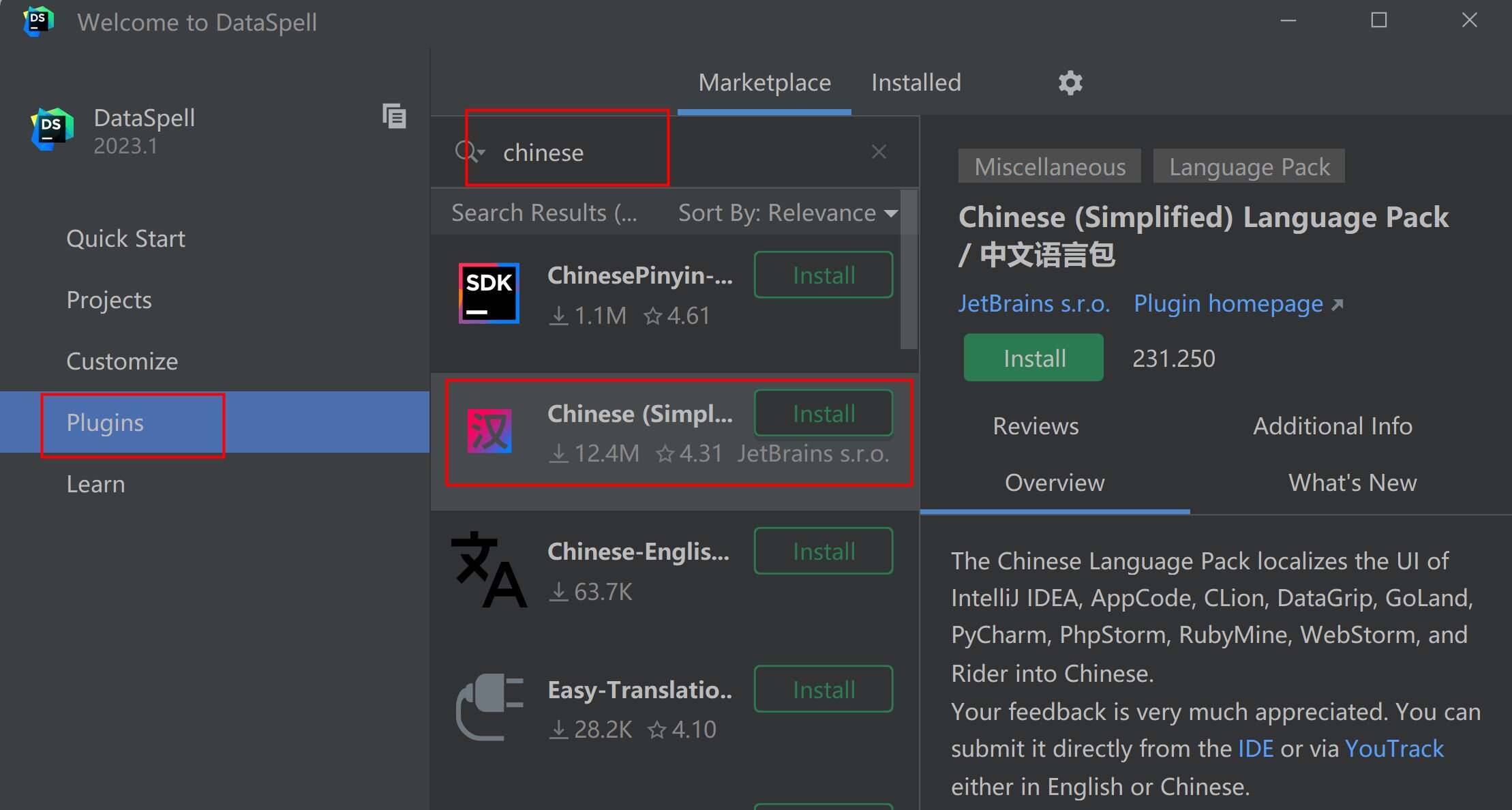Select the Chinese language pack 汉 icon

click(489, 431)
